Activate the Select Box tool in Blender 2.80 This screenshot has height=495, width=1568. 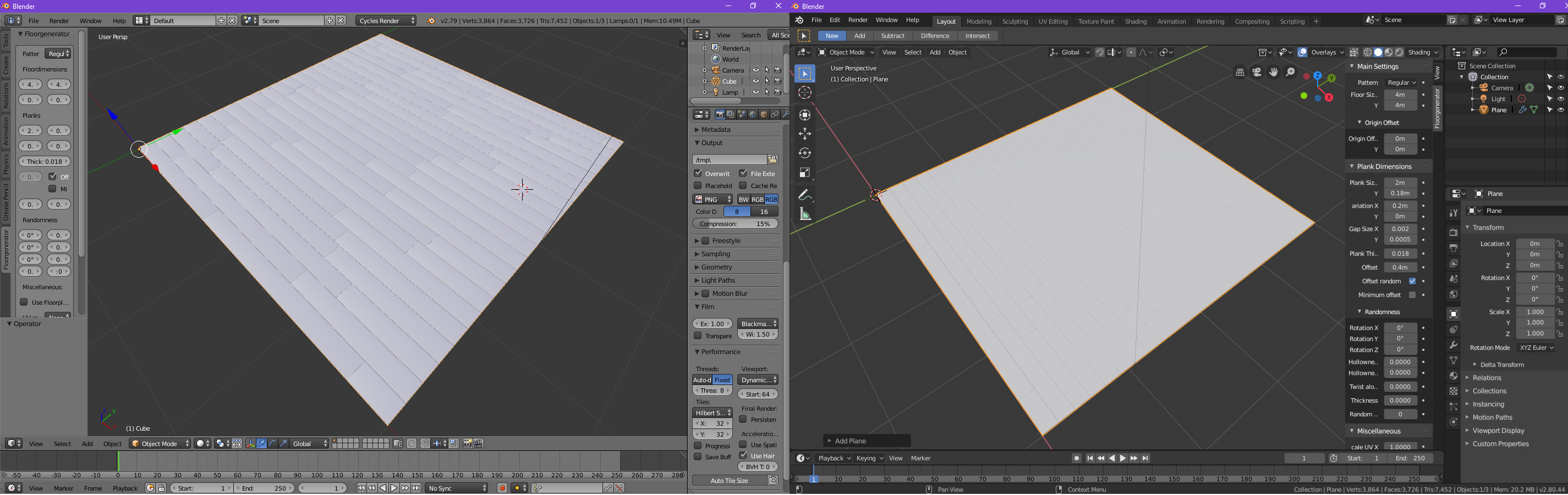click(805, 74)
